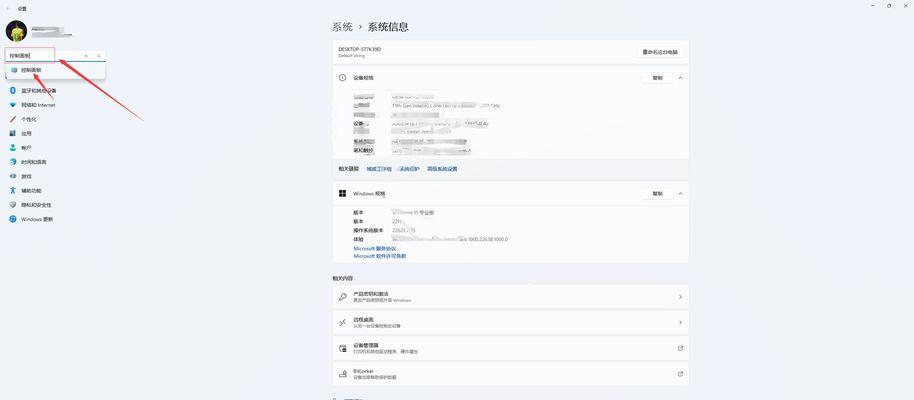Viewport: 914px width, 400px height.
Task: Collapse the 设备规格 section
Action: pyautogui.click(x=680, y=78)
